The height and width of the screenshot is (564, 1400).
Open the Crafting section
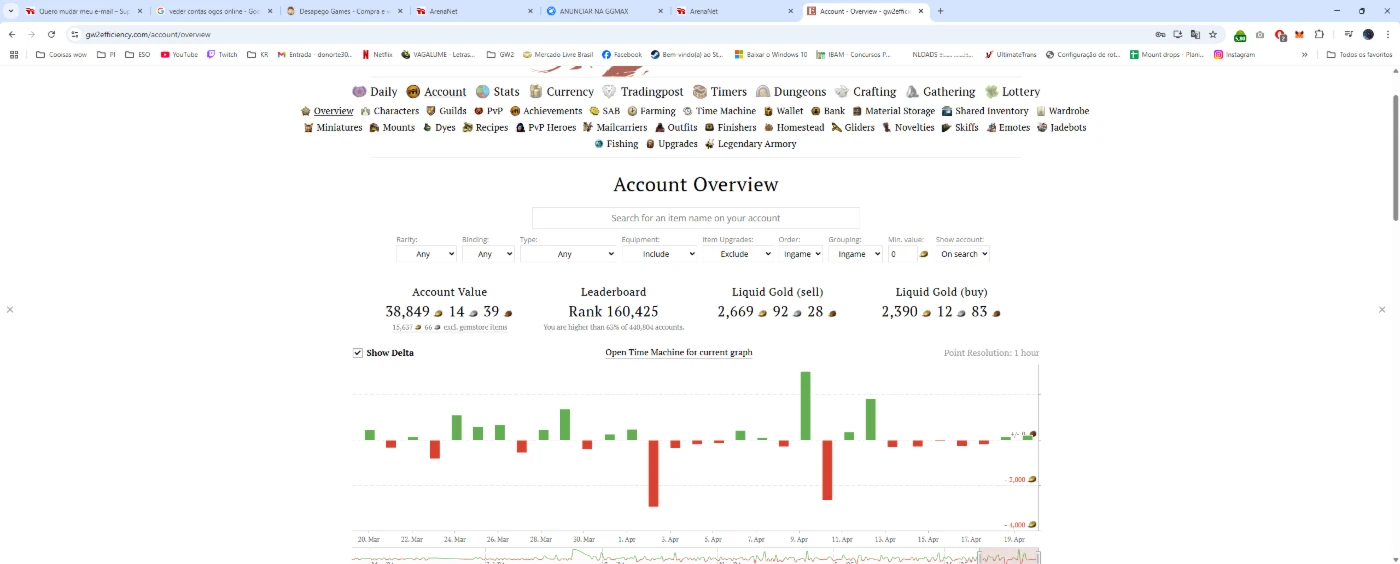coord(865,91)
